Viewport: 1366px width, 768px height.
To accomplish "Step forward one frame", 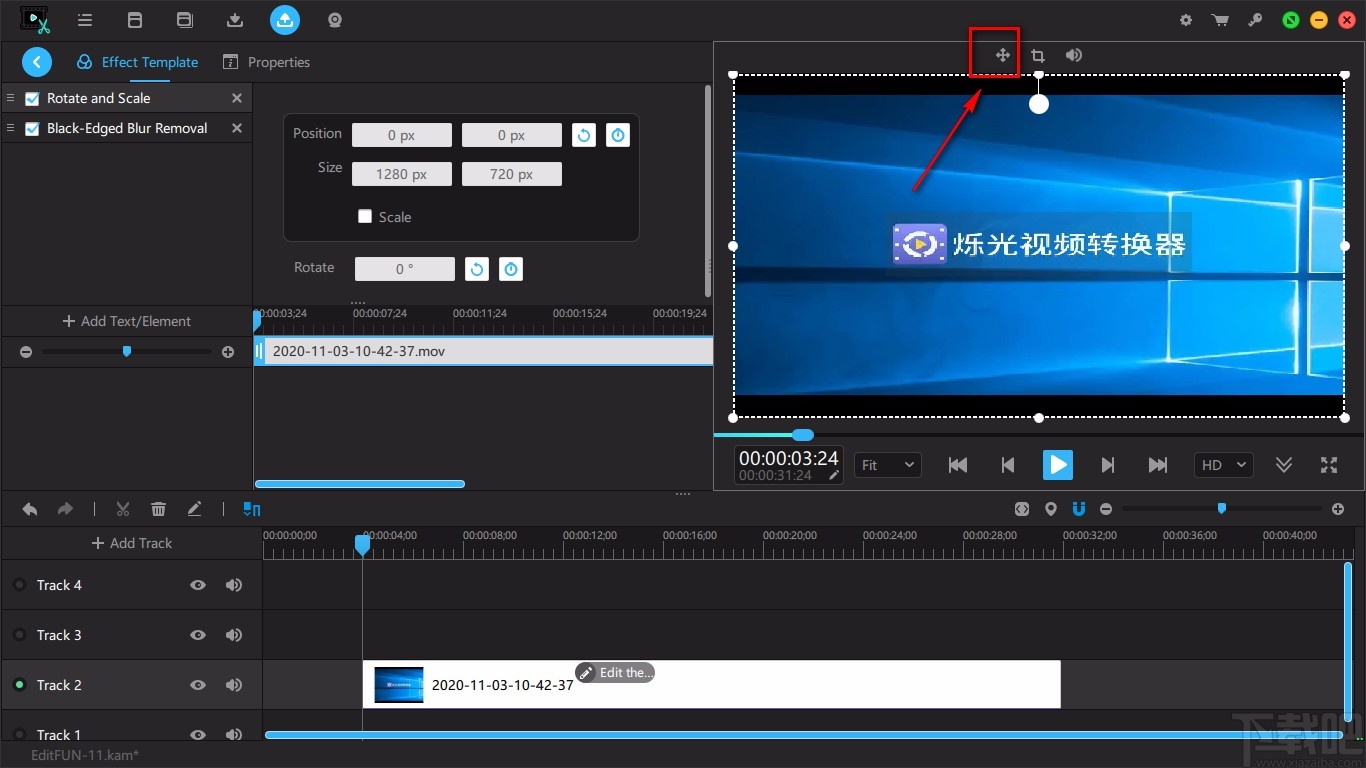I will pyautogui.click(x=1107, y=465).
